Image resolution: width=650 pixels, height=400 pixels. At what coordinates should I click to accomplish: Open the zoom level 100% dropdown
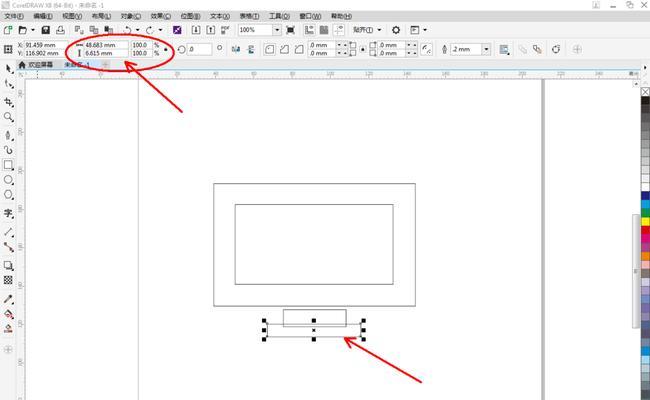(x=277, y=30)
